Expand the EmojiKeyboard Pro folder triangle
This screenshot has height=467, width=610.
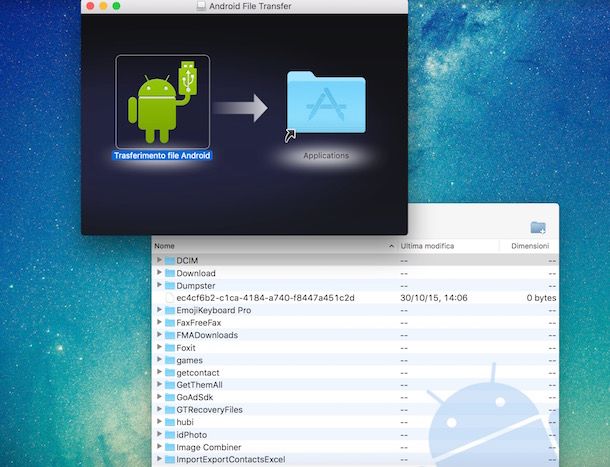click(x=159, y=310)
